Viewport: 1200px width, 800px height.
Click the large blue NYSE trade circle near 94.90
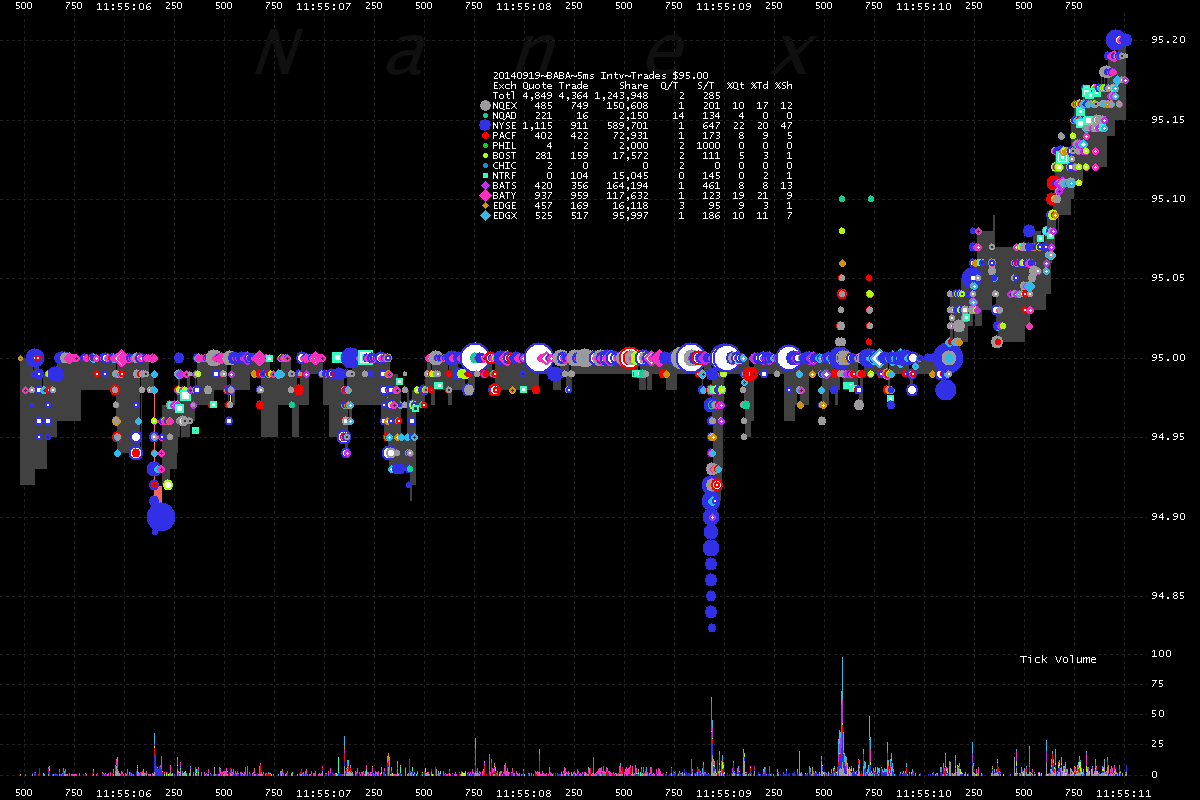pyautogui.click(x=161, y=517)
